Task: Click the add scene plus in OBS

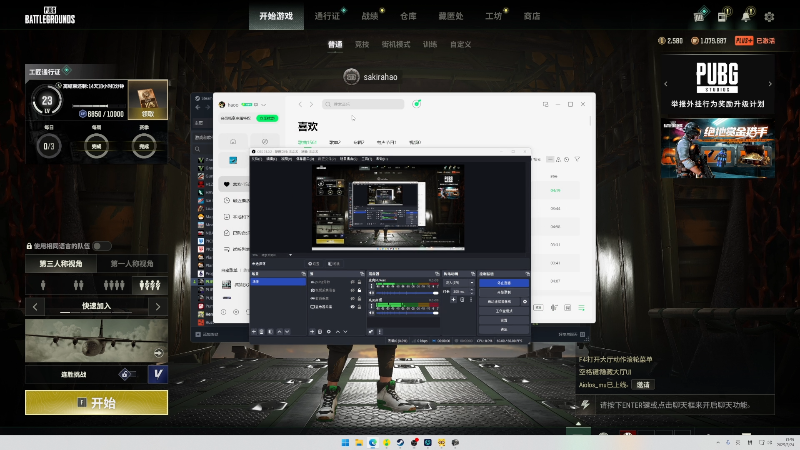Action: [254, 332]
